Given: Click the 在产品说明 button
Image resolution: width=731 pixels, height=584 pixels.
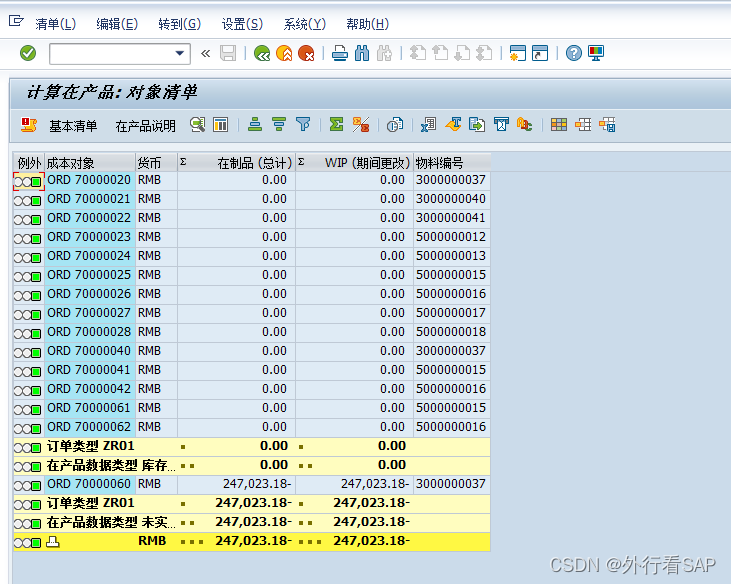Looking at the screenshot, I should [145, 126].
